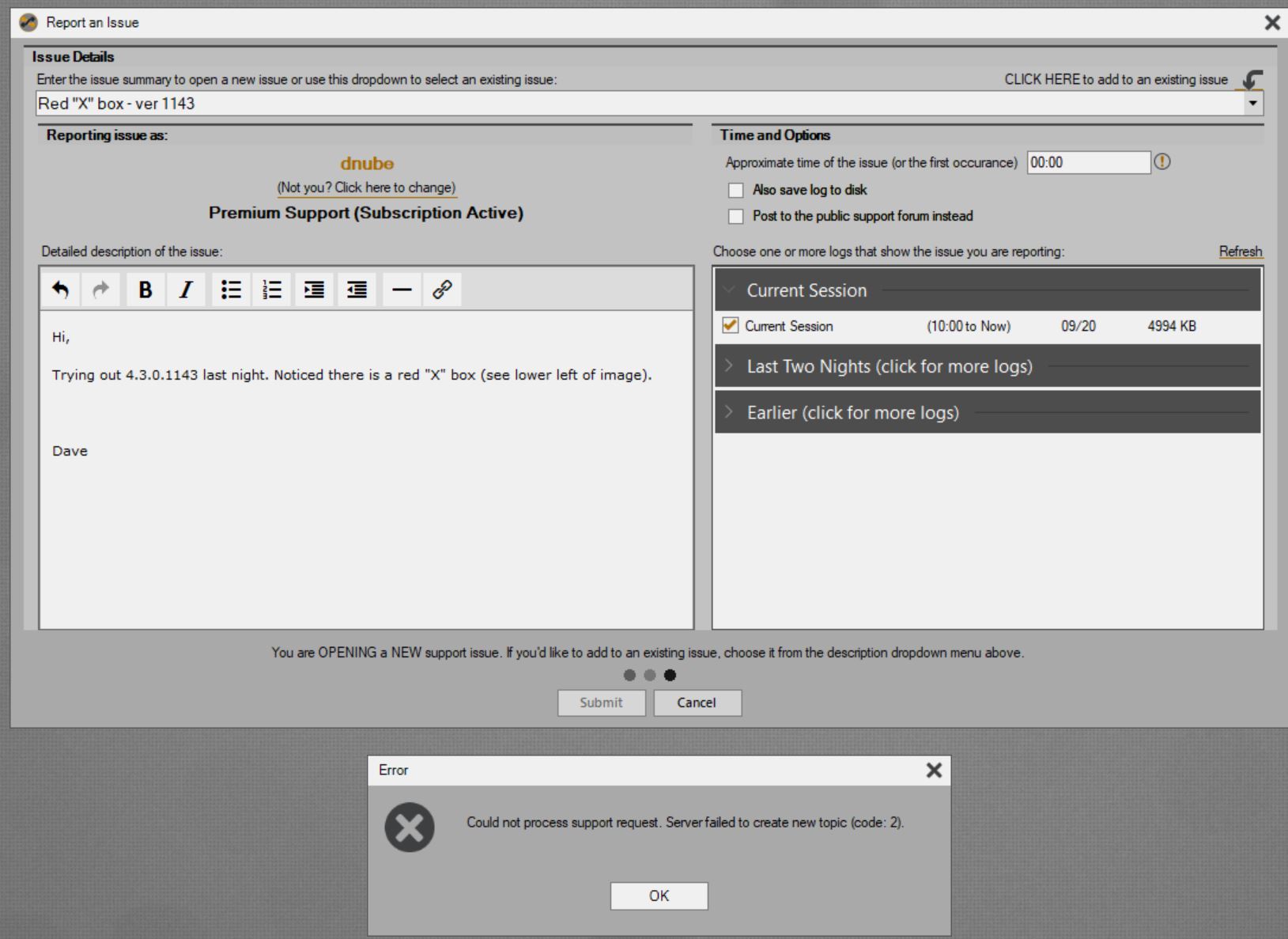This screenshot has height=939, width=1288.
Task: Insert a numbered list
Action: click(x=272, y=290)
